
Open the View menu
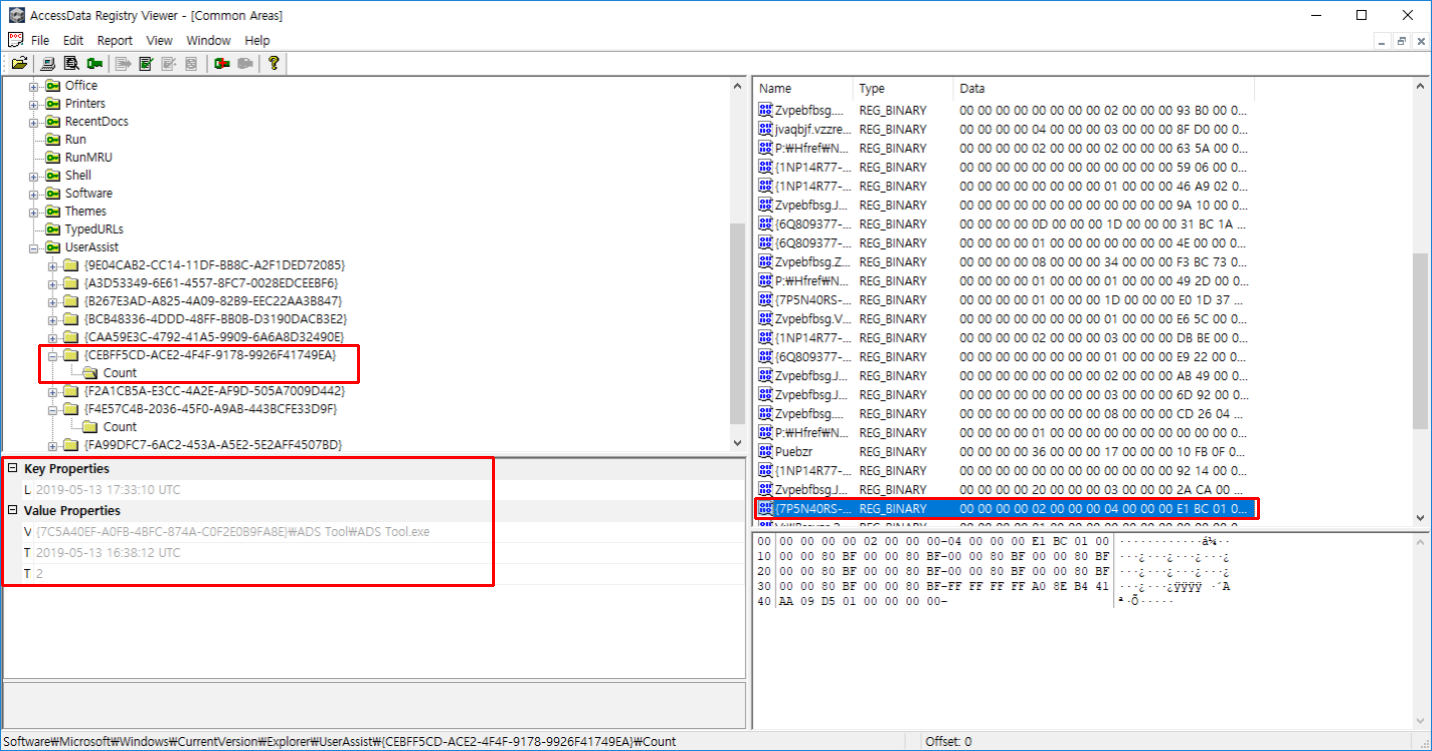click(159, 40)
